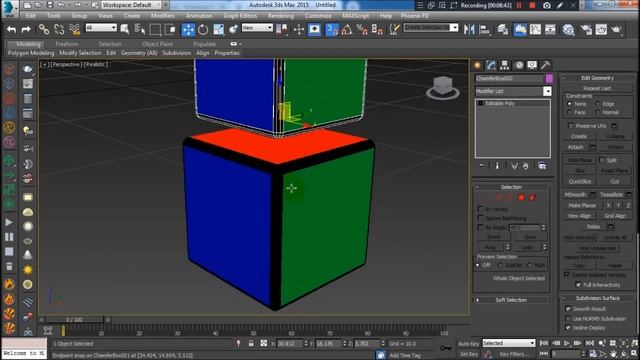The width and height of the screenshot is (640, 360).
Task: Open the Material Editor icon
Action: (568, 29)
